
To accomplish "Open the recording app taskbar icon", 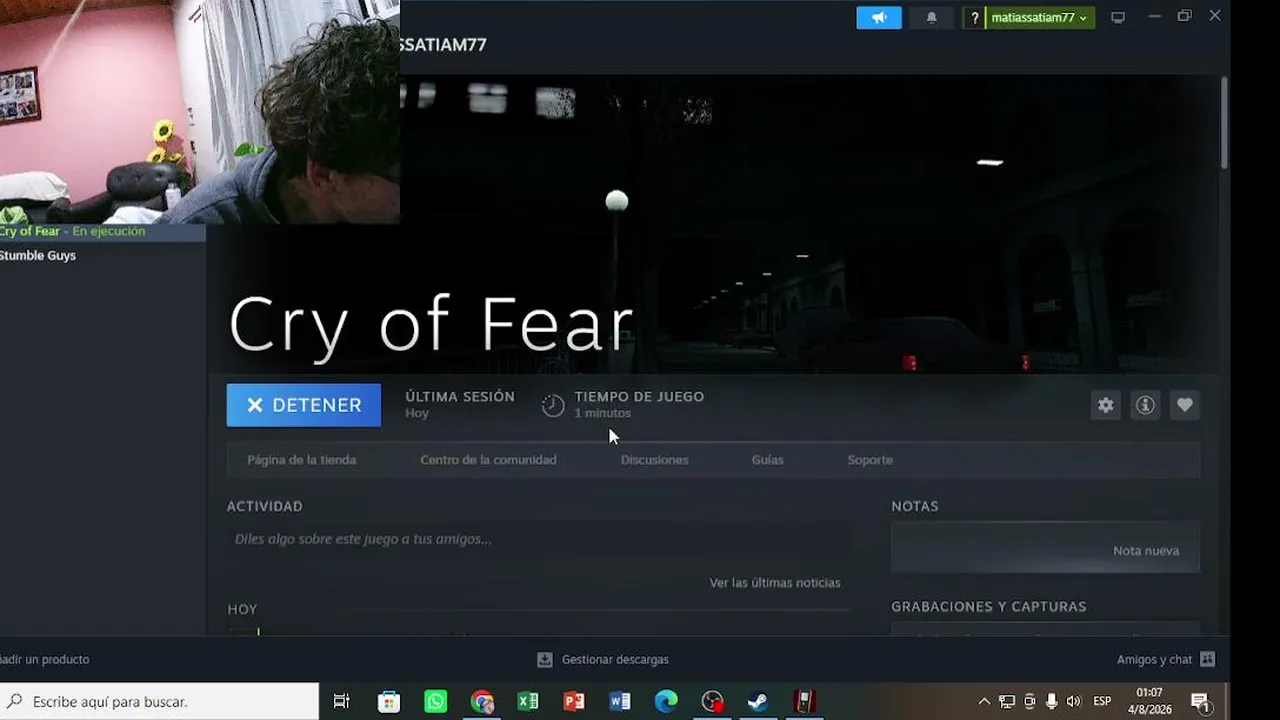I will coord(712,701).
